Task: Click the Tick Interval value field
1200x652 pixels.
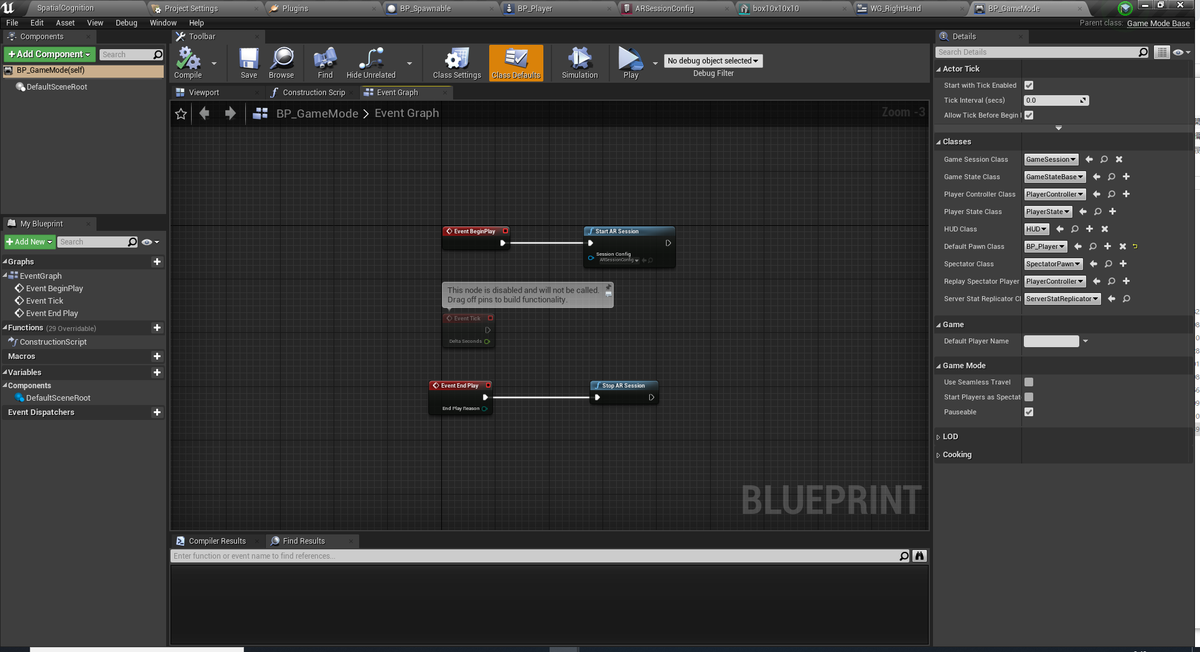Action: pos(1056,100)
